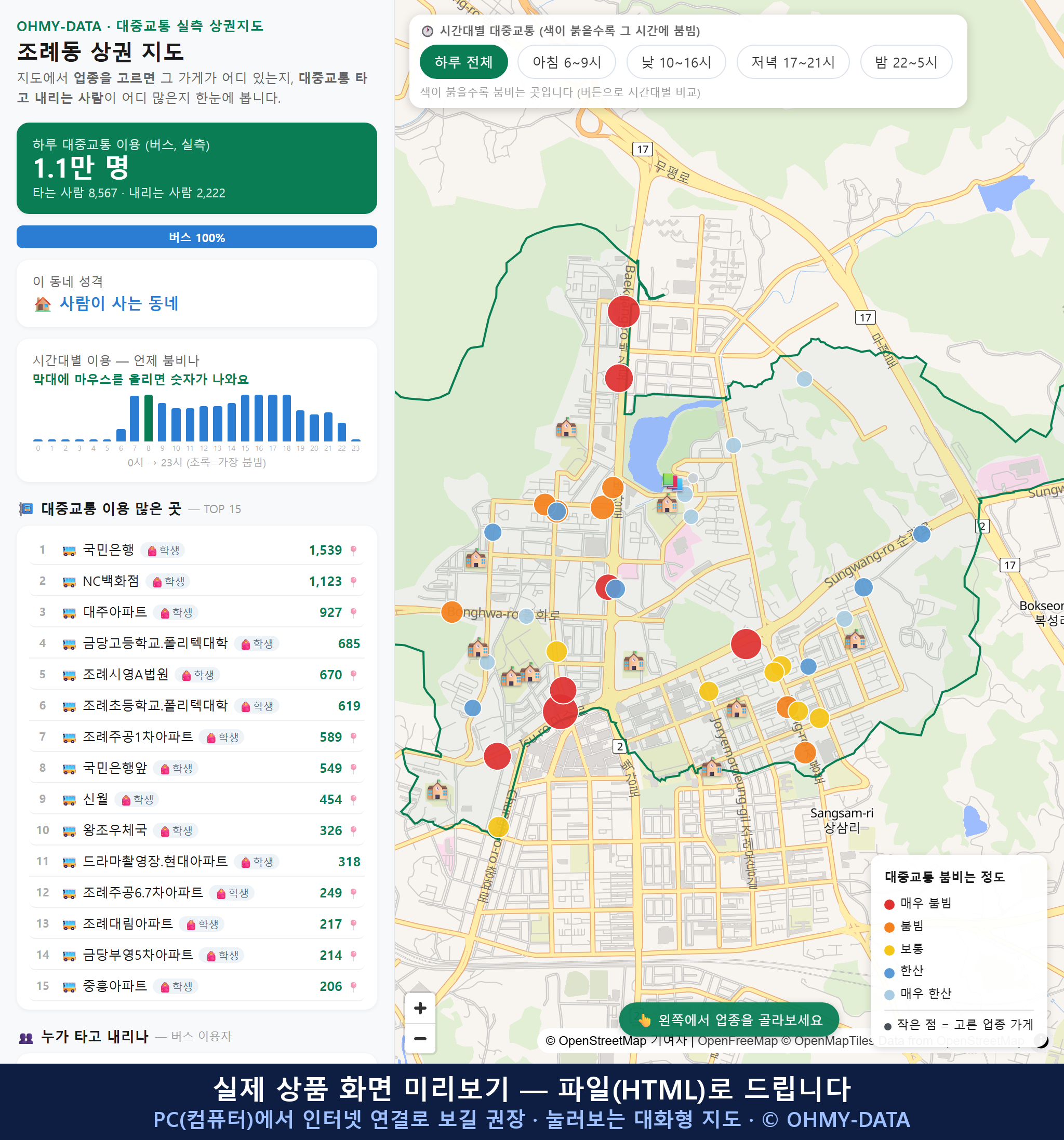Click the 버스 100% share bar

pos(197,237)
